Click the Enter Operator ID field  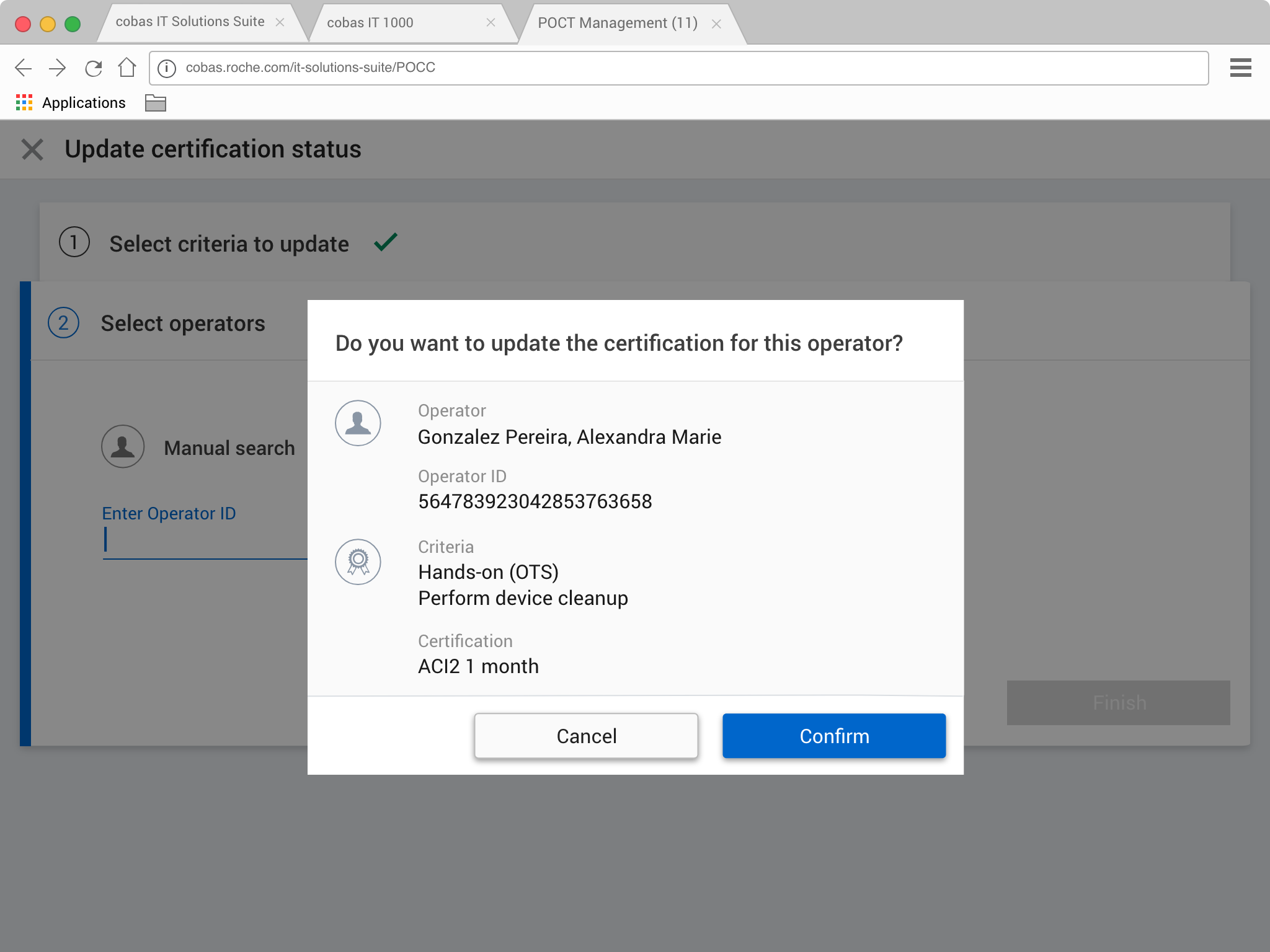point(205,540)
